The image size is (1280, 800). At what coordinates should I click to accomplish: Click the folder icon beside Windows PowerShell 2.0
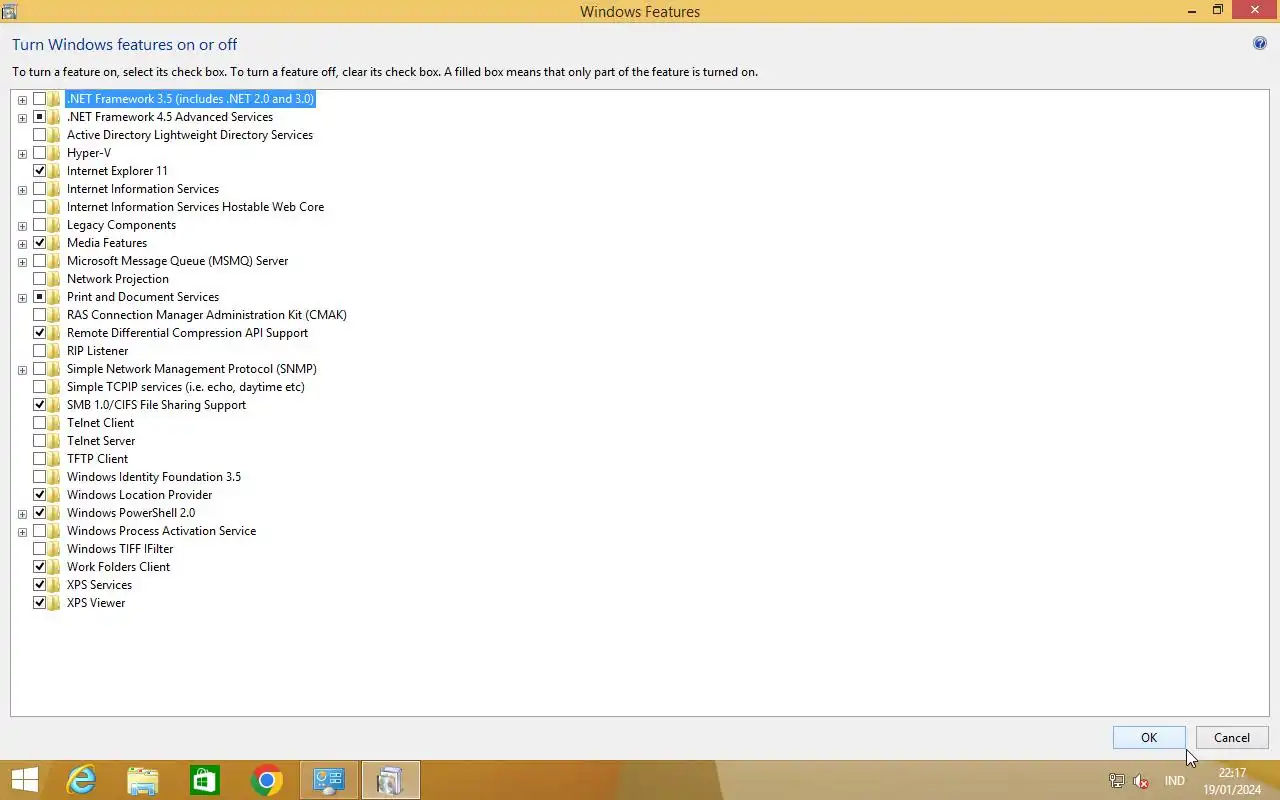click(x=55, y=513)
